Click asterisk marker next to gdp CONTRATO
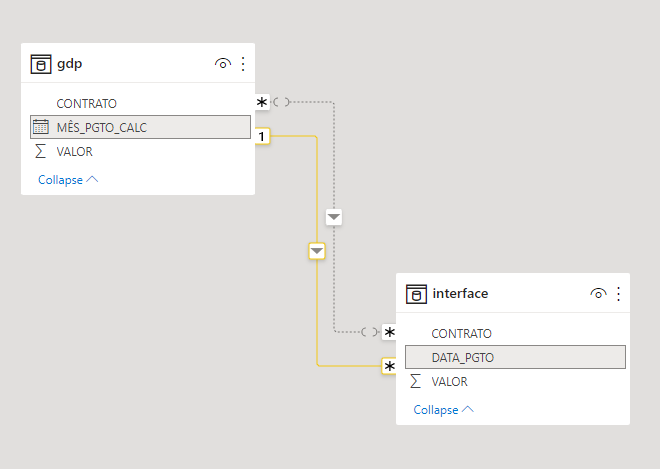 coord(262,102)
